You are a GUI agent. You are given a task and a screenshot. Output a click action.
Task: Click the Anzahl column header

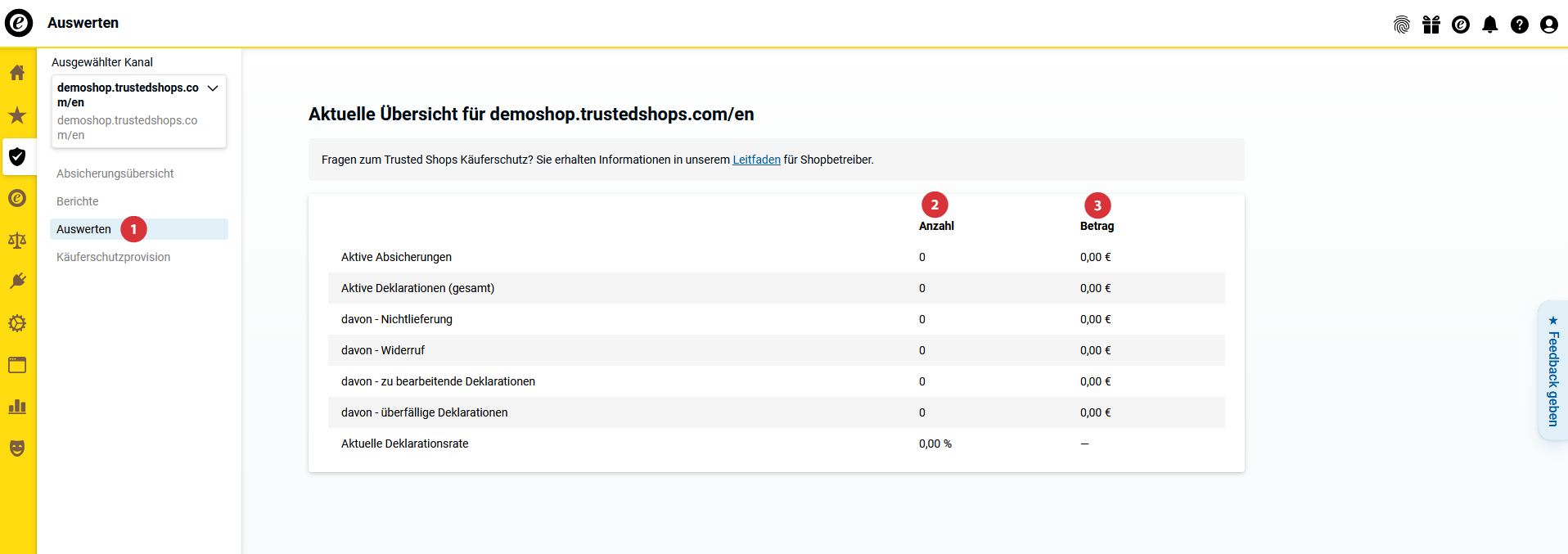click(936, 226)
